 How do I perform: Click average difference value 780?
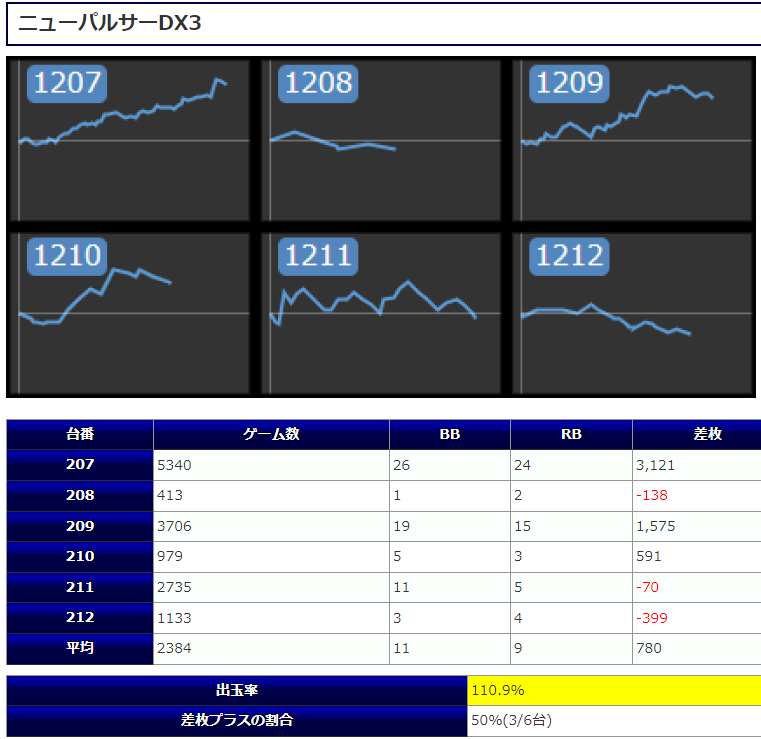697,648
